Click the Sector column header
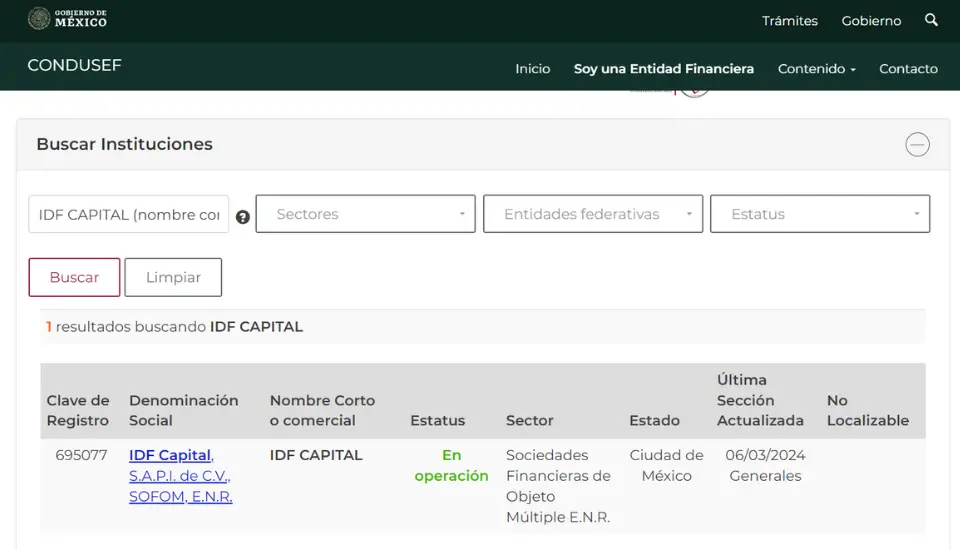Viewport: 960px width, 550px height. (x=530, y=421)
